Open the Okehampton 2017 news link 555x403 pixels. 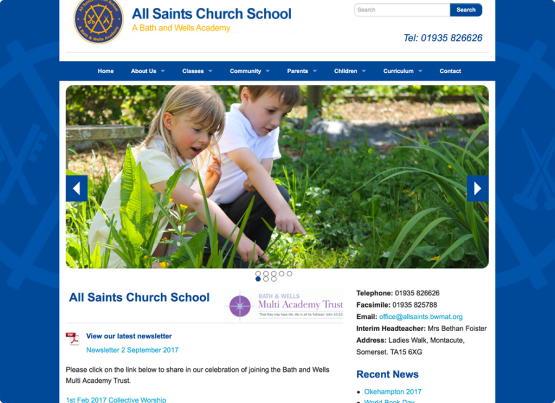point(393,392)
